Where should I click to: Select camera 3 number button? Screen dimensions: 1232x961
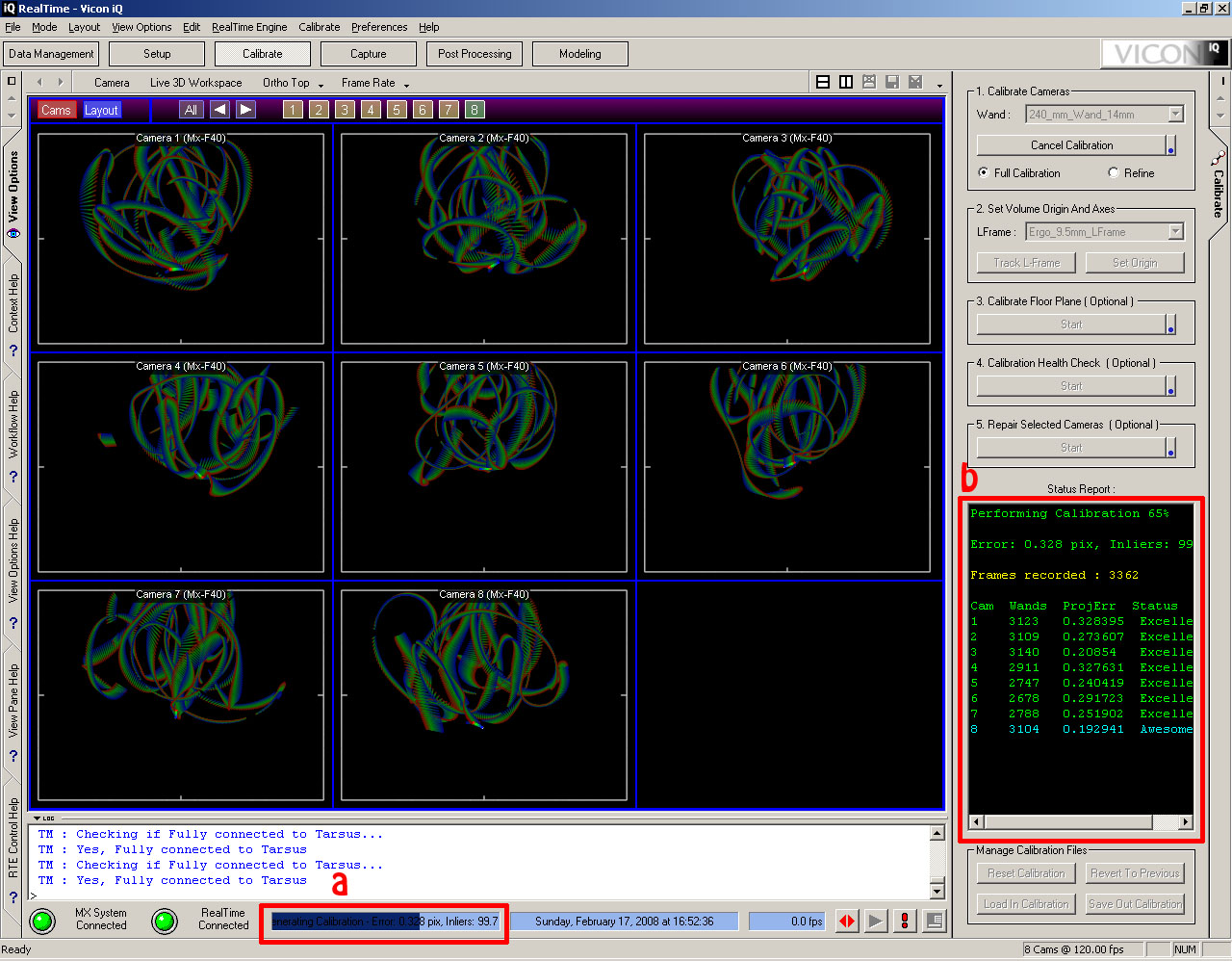[x=345, y=110]
